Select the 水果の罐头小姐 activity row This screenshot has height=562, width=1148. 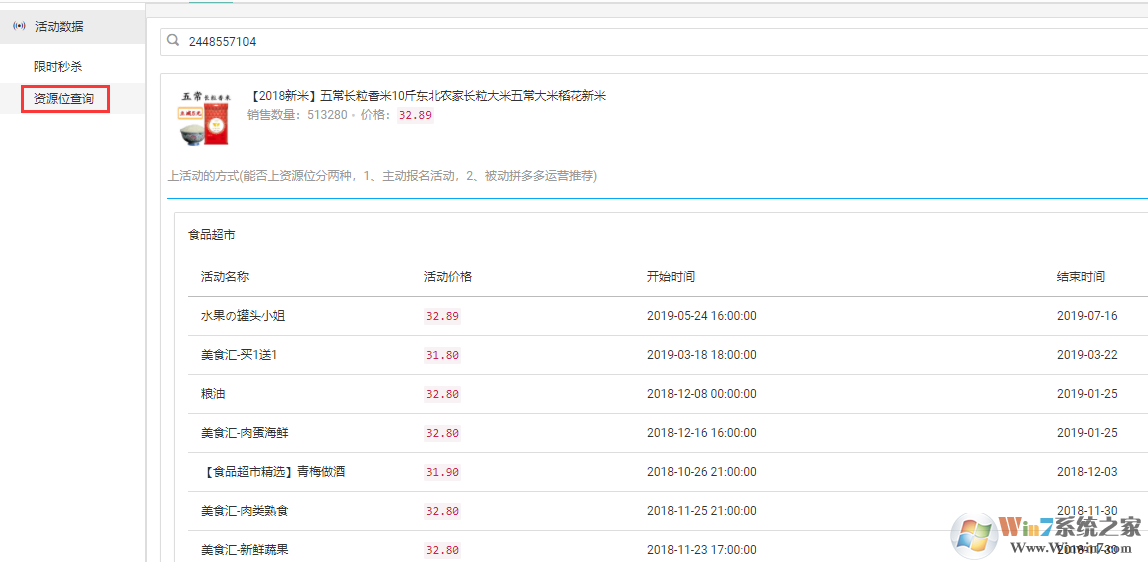tap(243, 316)
